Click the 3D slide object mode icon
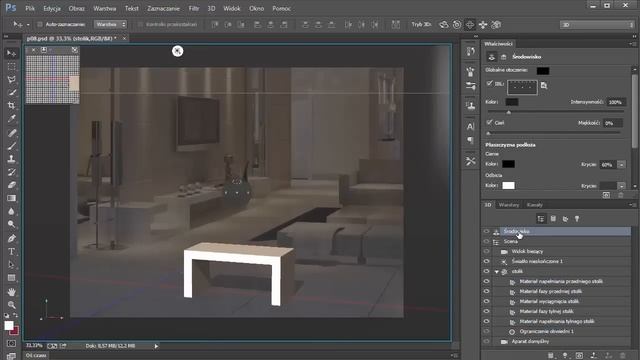Screen dimensions: 640x360 483,25
